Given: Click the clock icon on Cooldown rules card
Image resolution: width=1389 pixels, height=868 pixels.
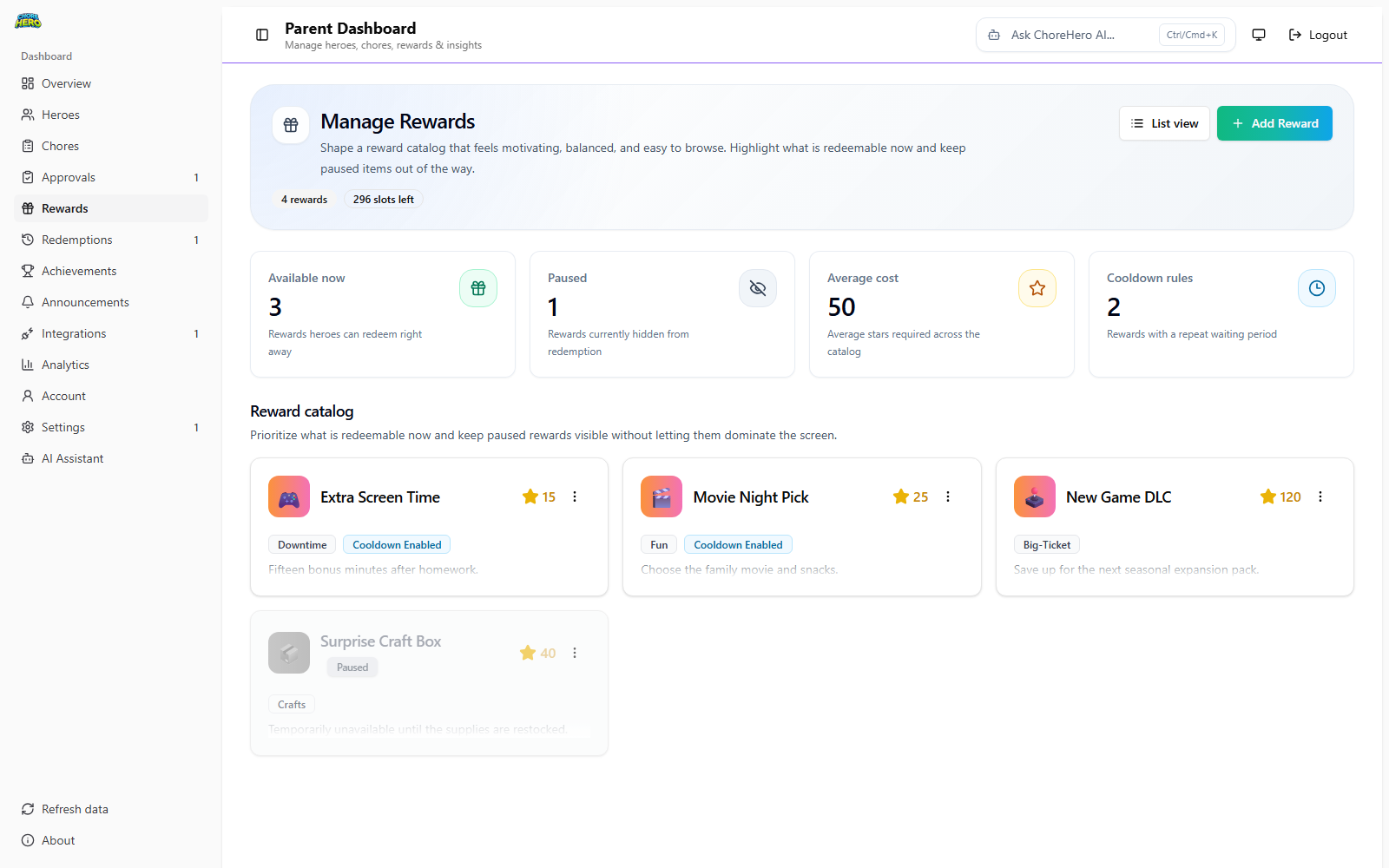Looking at the screenshot, I should click(1316, 287).
